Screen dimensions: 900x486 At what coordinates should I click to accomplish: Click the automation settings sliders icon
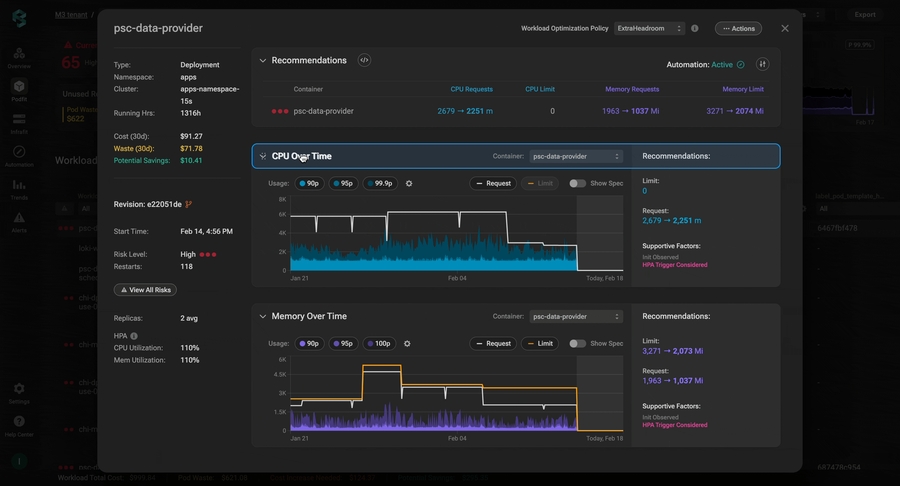pyautogui.click(x=762, y=64)
